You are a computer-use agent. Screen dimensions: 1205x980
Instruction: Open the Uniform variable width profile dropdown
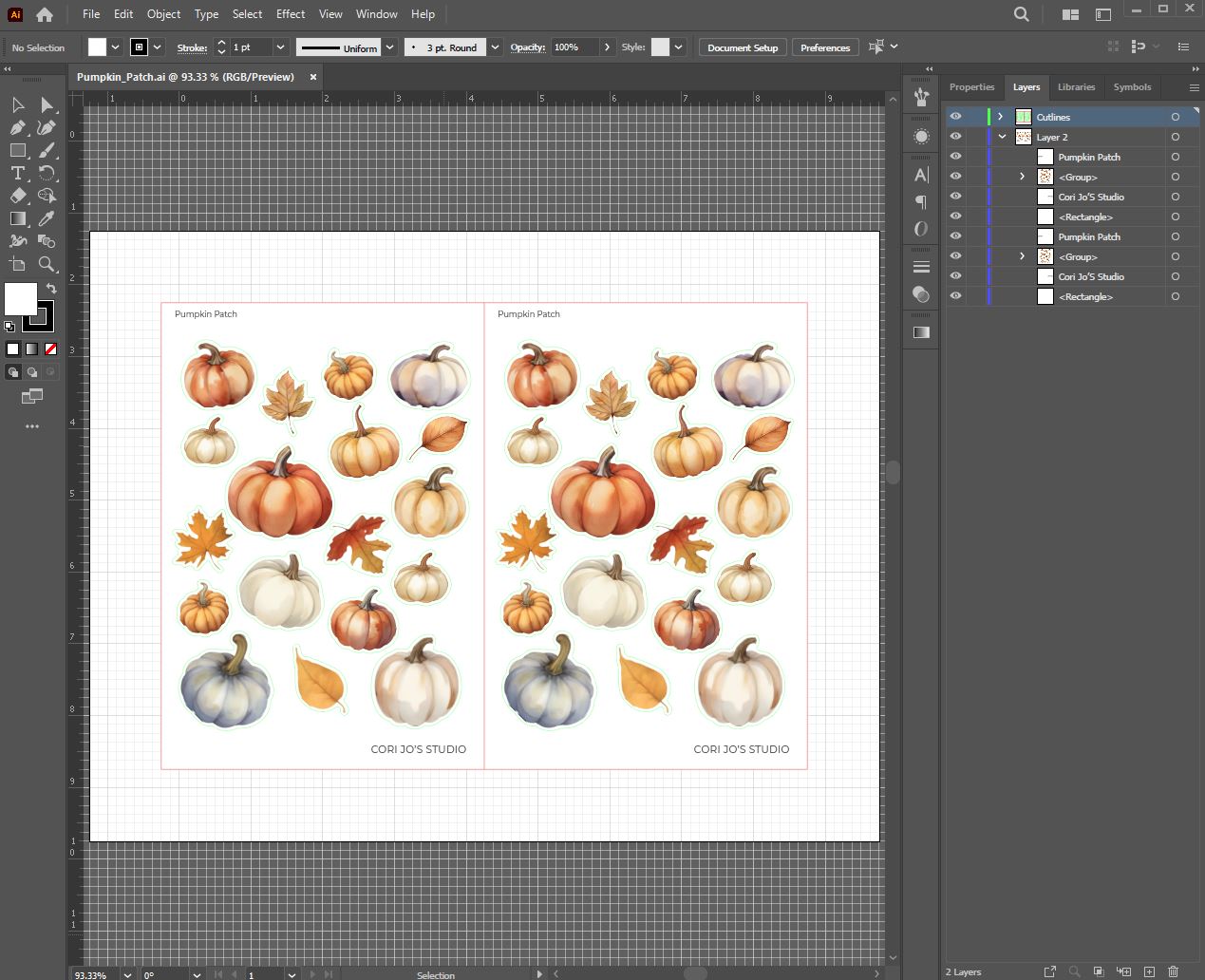coord(389,47)
